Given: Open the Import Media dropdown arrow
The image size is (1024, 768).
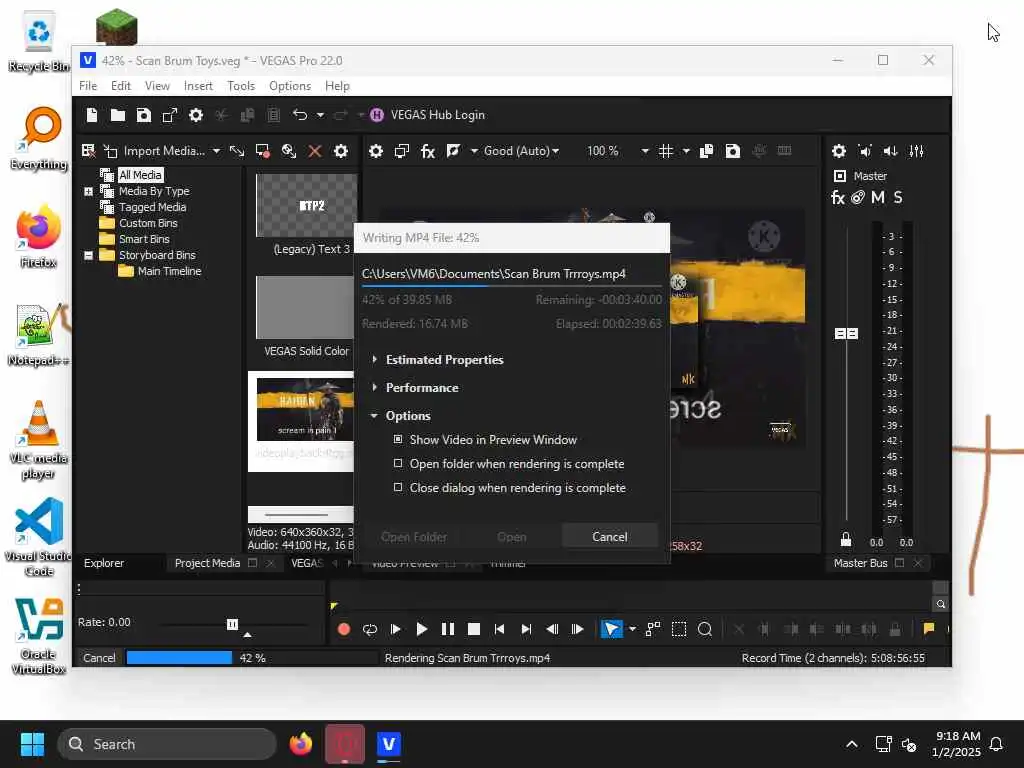Looking at the screenshot, I should click(216, 151).
